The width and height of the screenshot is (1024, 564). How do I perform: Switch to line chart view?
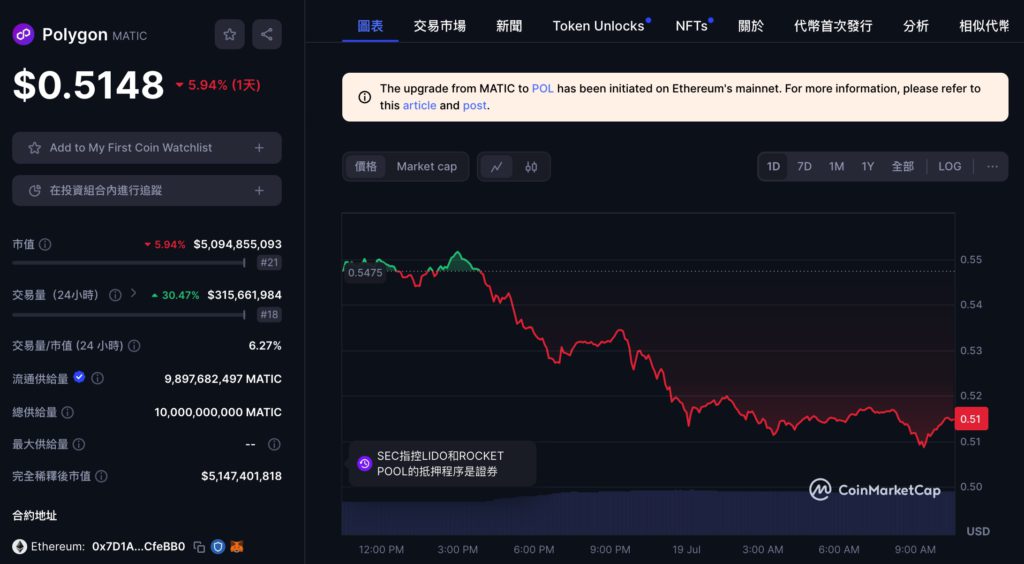pos(497,166)
